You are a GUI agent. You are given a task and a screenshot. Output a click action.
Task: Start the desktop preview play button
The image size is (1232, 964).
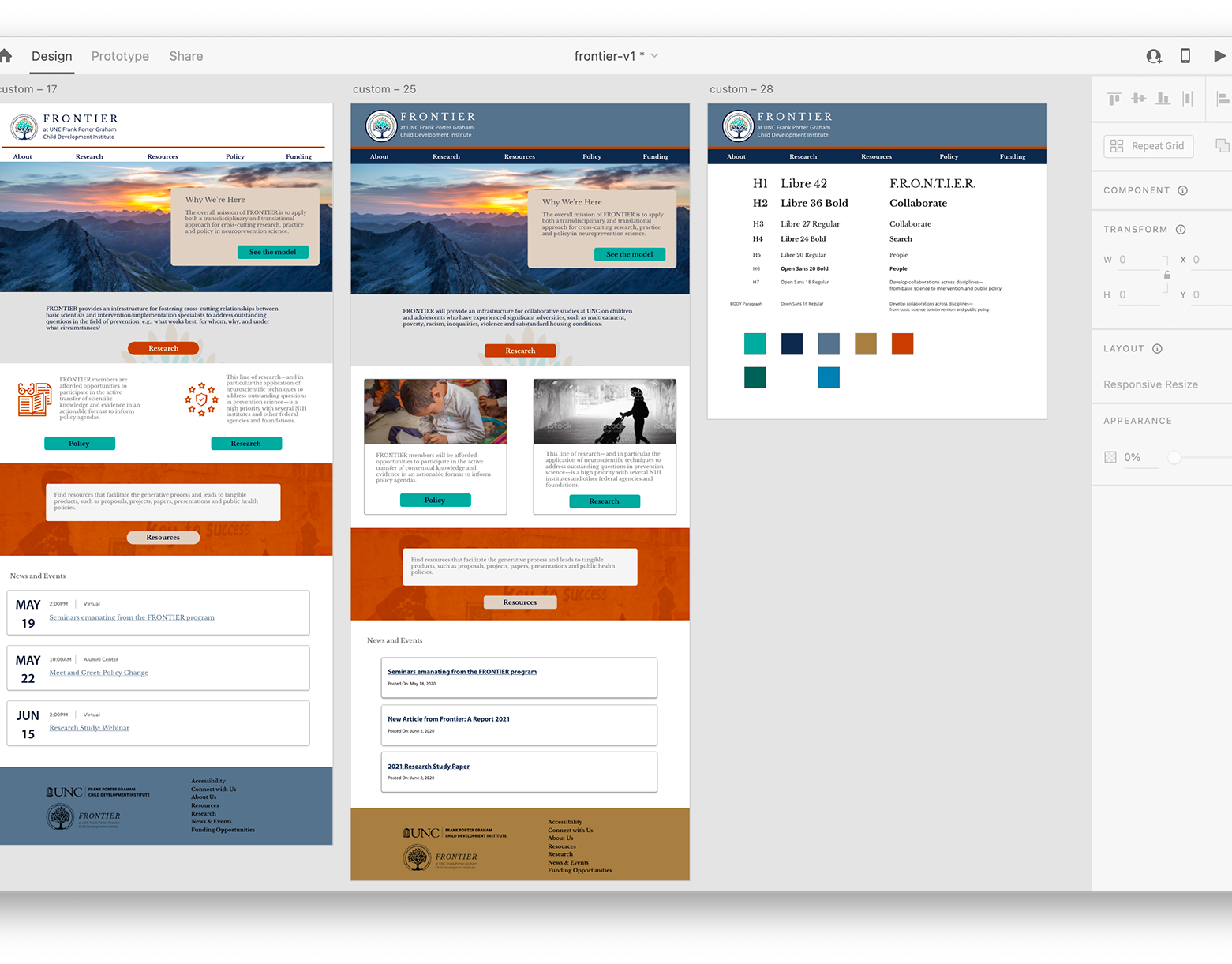(x=1219, y=55)
